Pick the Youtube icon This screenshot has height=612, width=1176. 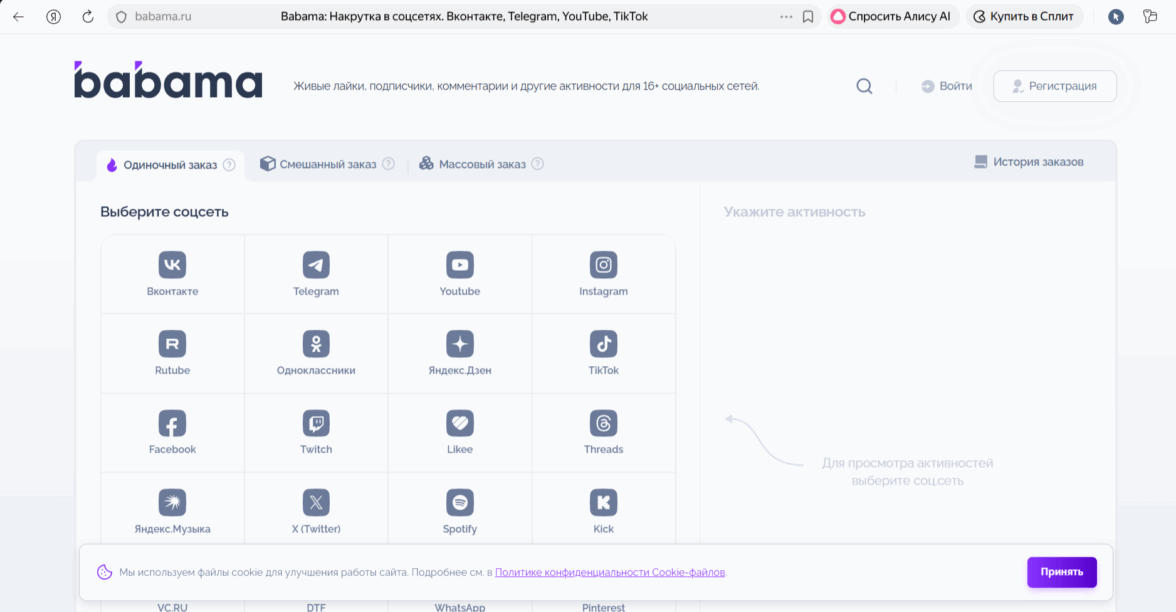[x=460, y=265]
